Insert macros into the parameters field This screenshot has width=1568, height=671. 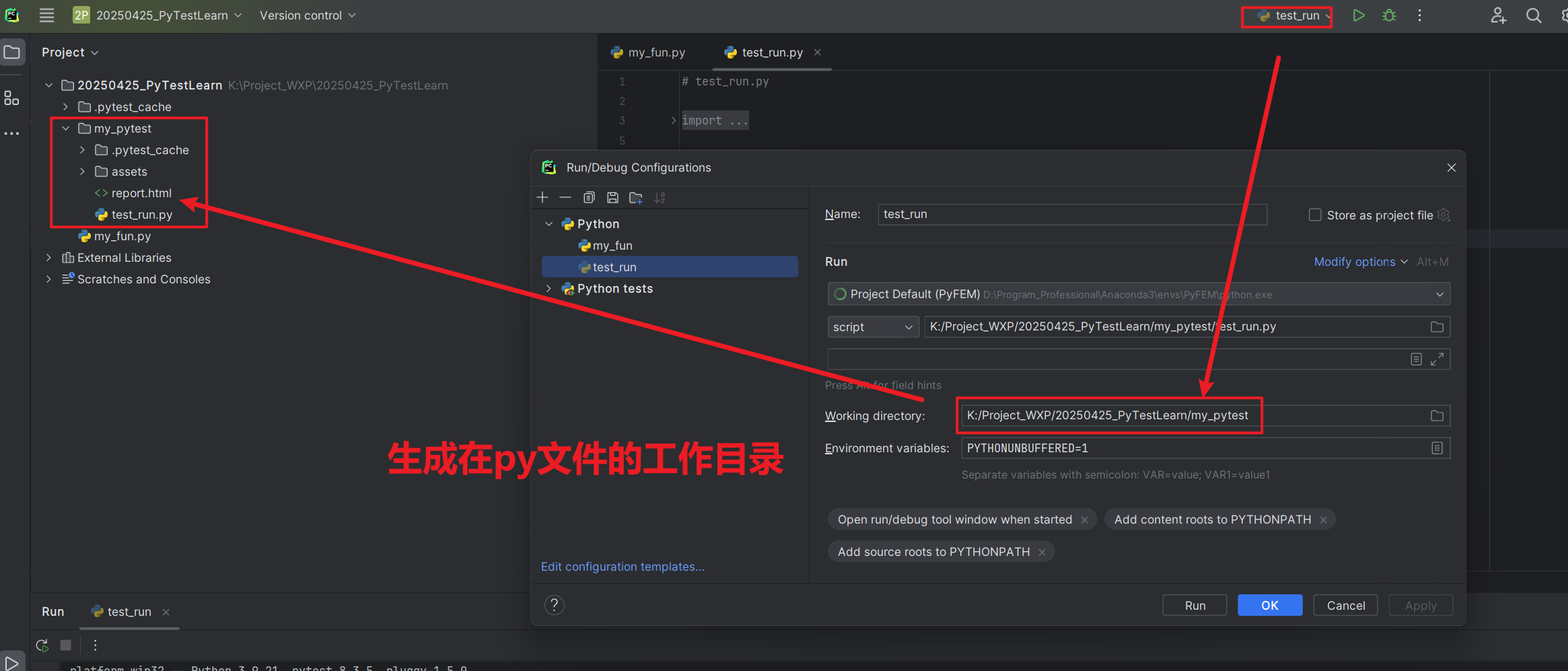click(x=1416, y=359)
